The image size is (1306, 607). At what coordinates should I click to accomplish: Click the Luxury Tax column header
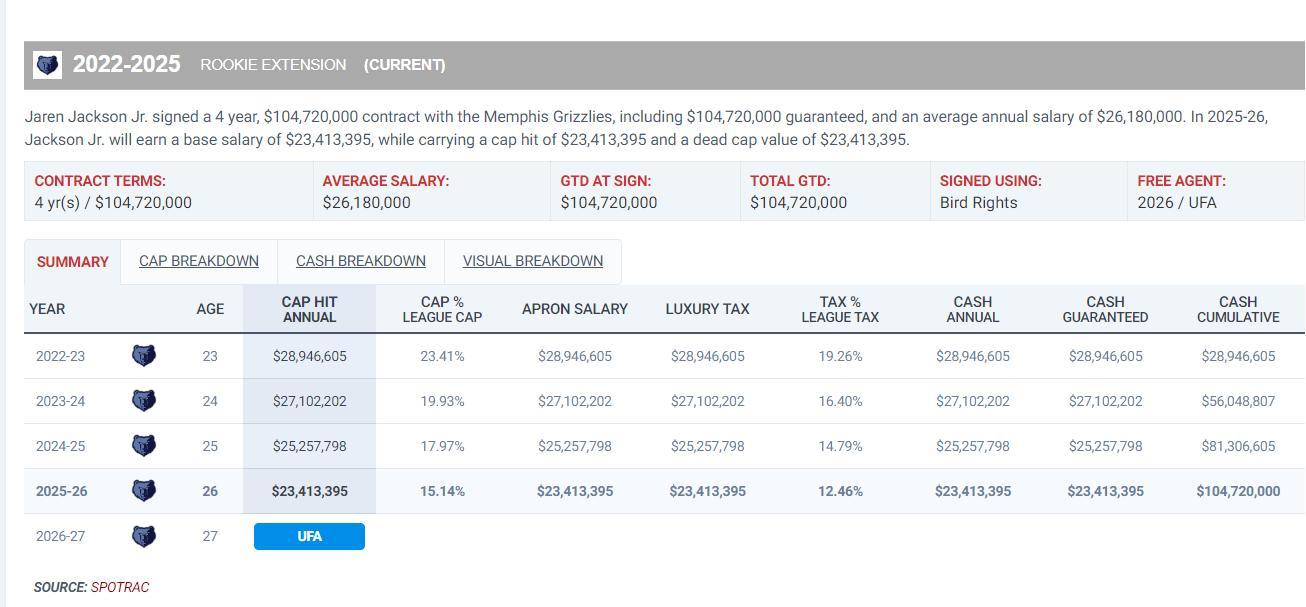pos(707,309)
